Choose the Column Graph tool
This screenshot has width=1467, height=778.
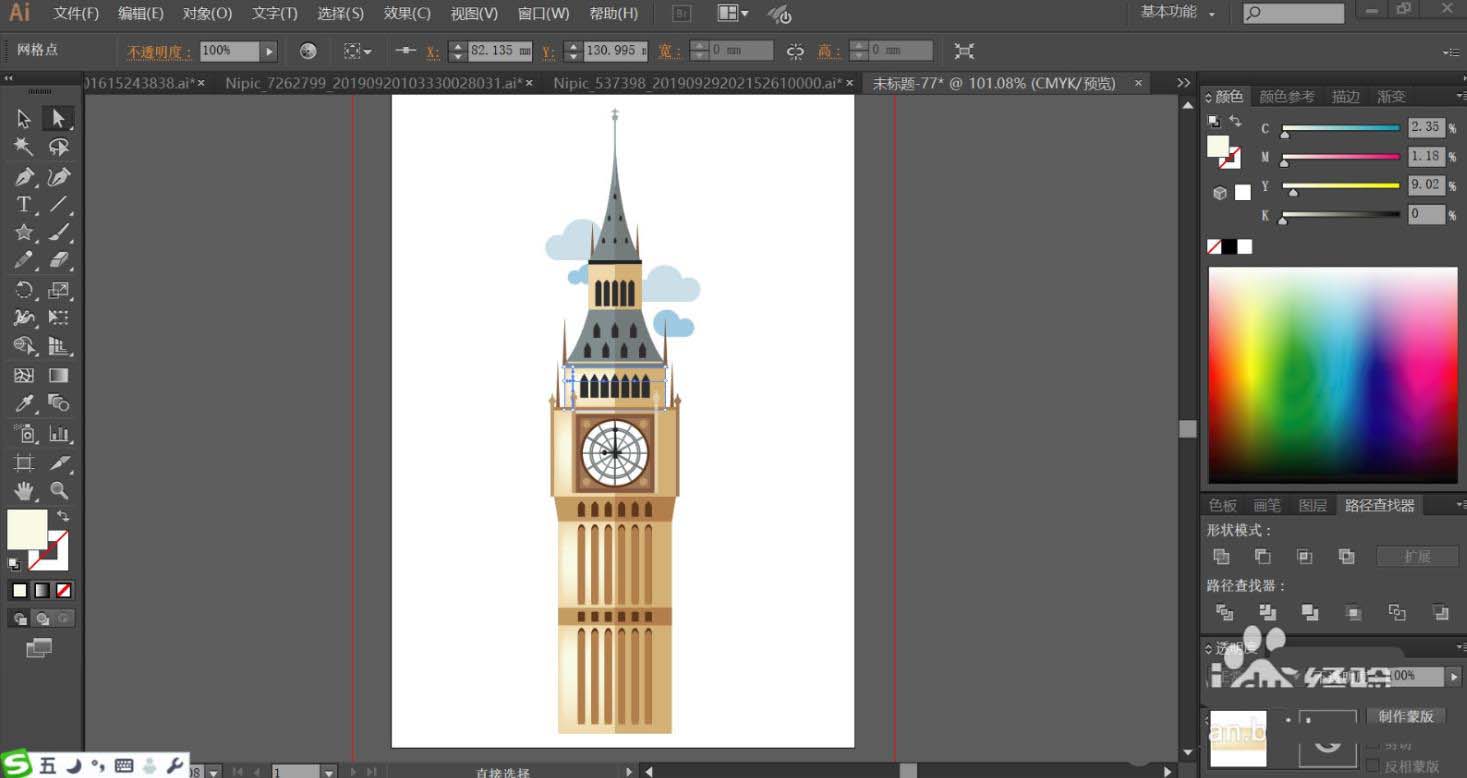58,434
